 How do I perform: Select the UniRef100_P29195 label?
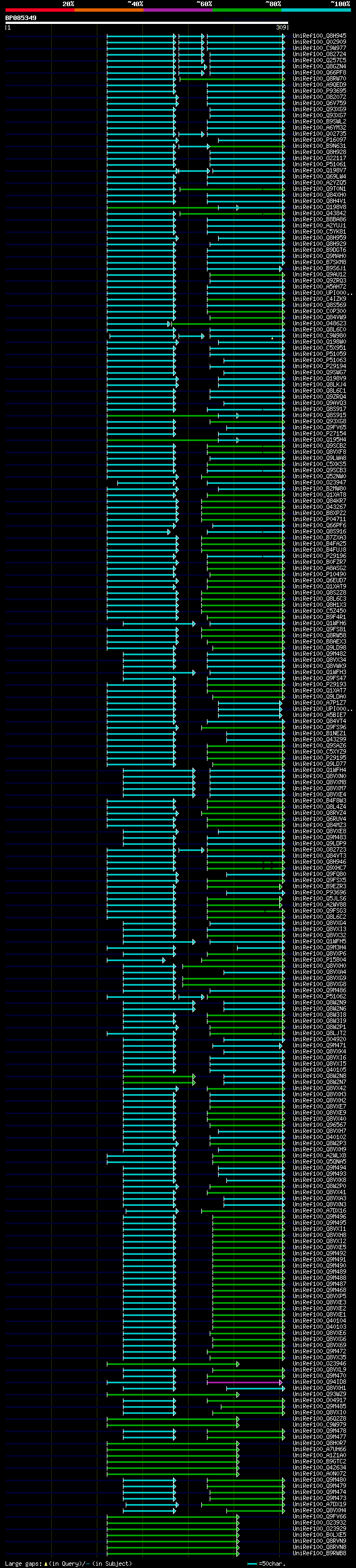(x=319, y=758)
